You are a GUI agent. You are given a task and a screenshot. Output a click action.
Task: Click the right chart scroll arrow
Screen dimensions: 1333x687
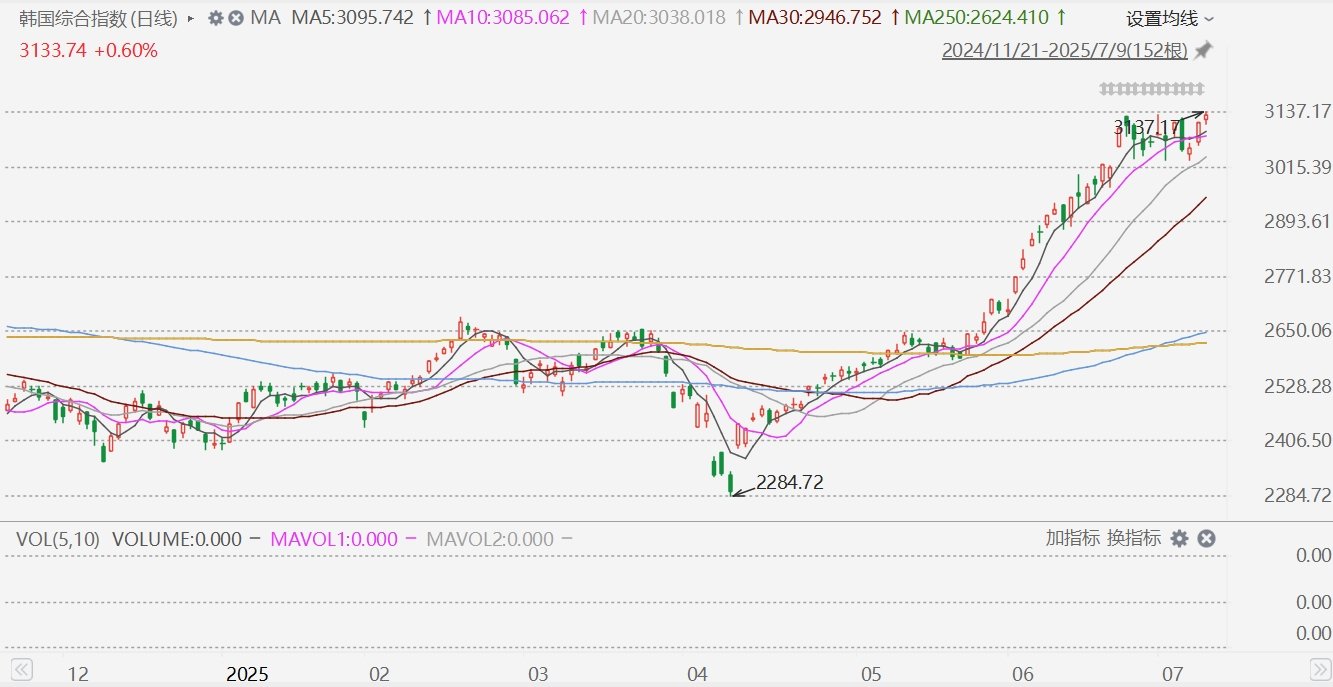(1320, 667)
